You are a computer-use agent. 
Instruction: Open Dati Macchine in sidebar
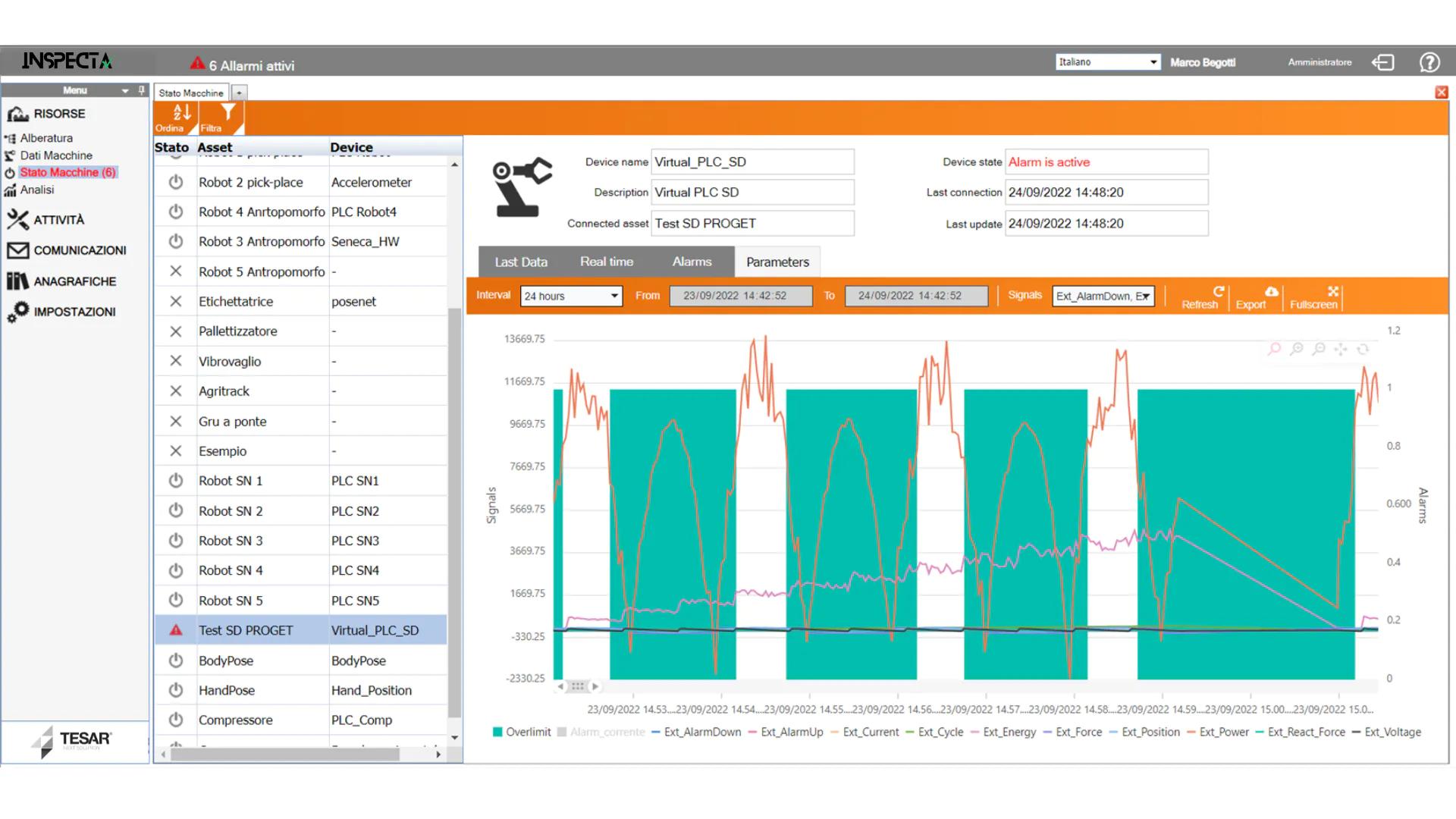[56, 155]
